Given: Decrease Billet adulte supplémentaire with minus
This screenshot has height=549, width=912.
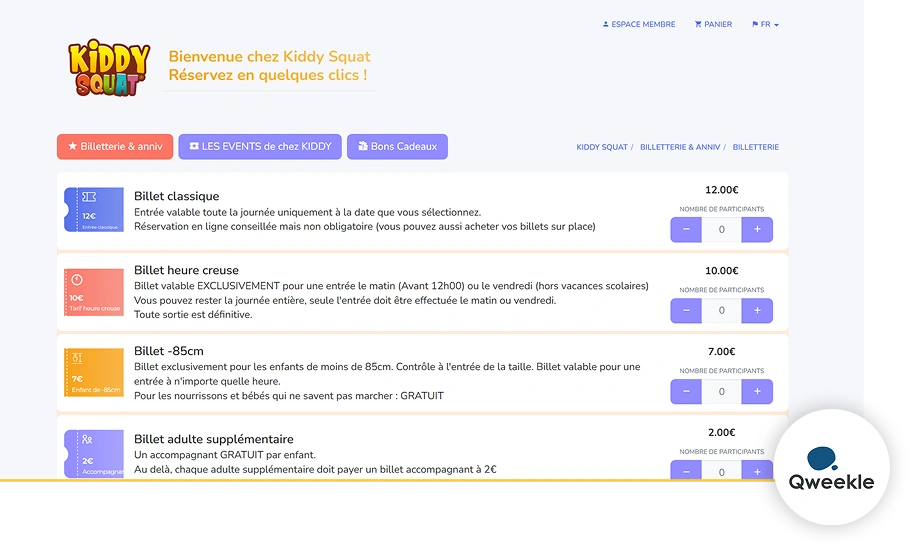Looking at the screenshot, I should [x=686, y=470].
